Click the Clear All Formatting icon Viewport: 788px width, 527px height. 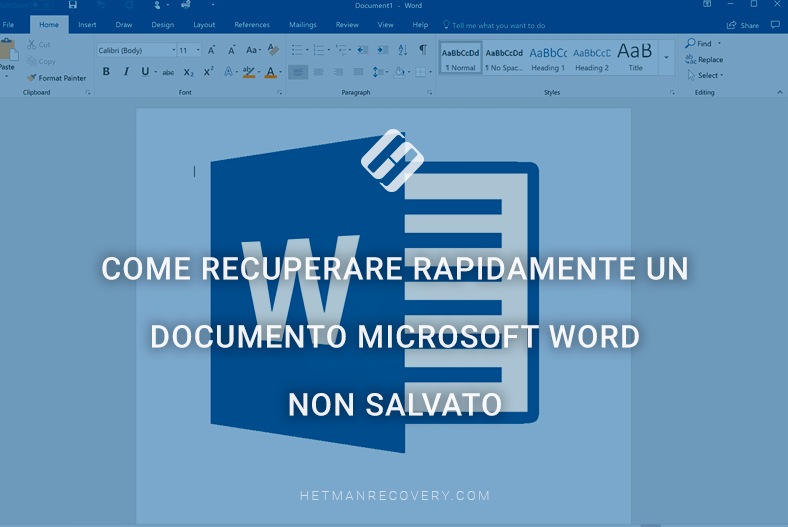273,50
